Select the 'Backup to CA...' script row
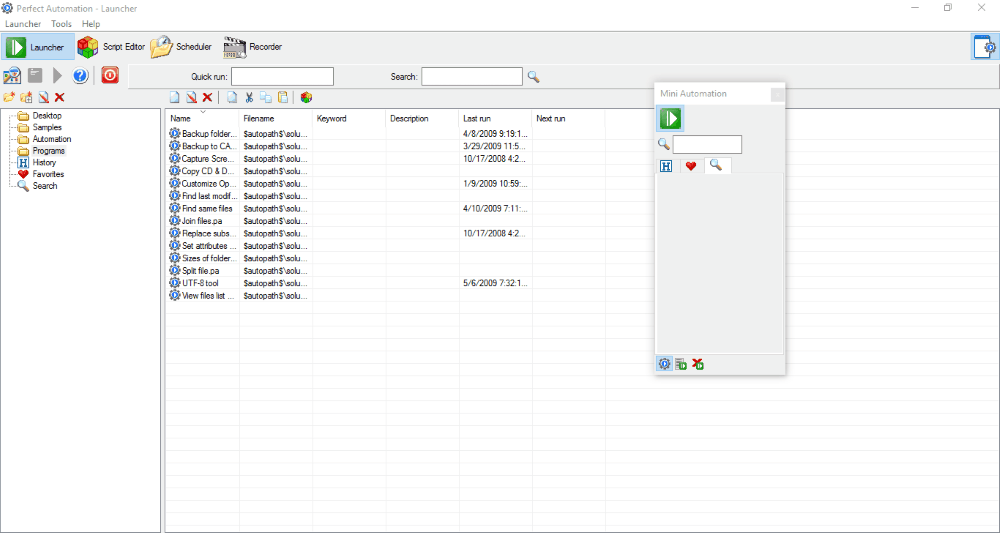Image resolution: width=1000 pixels, height=533 pixels. pos(385,146)
